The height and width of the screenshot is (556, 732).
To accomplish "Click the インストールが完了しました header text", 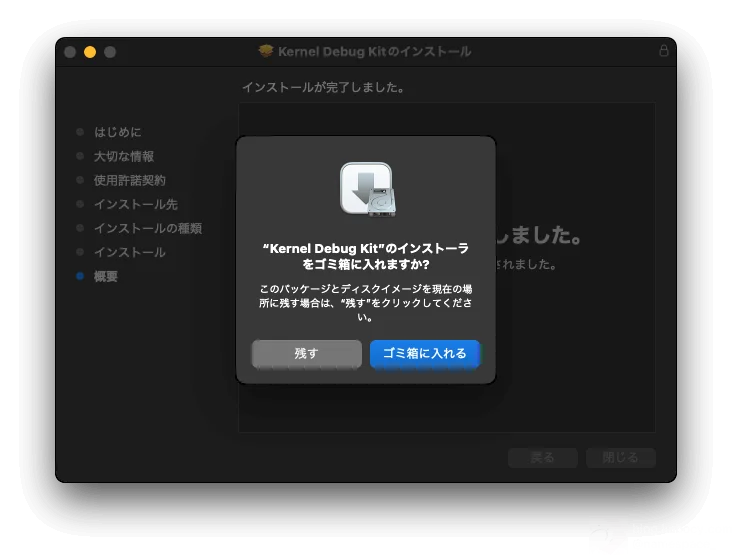I will tap(322, 88).
